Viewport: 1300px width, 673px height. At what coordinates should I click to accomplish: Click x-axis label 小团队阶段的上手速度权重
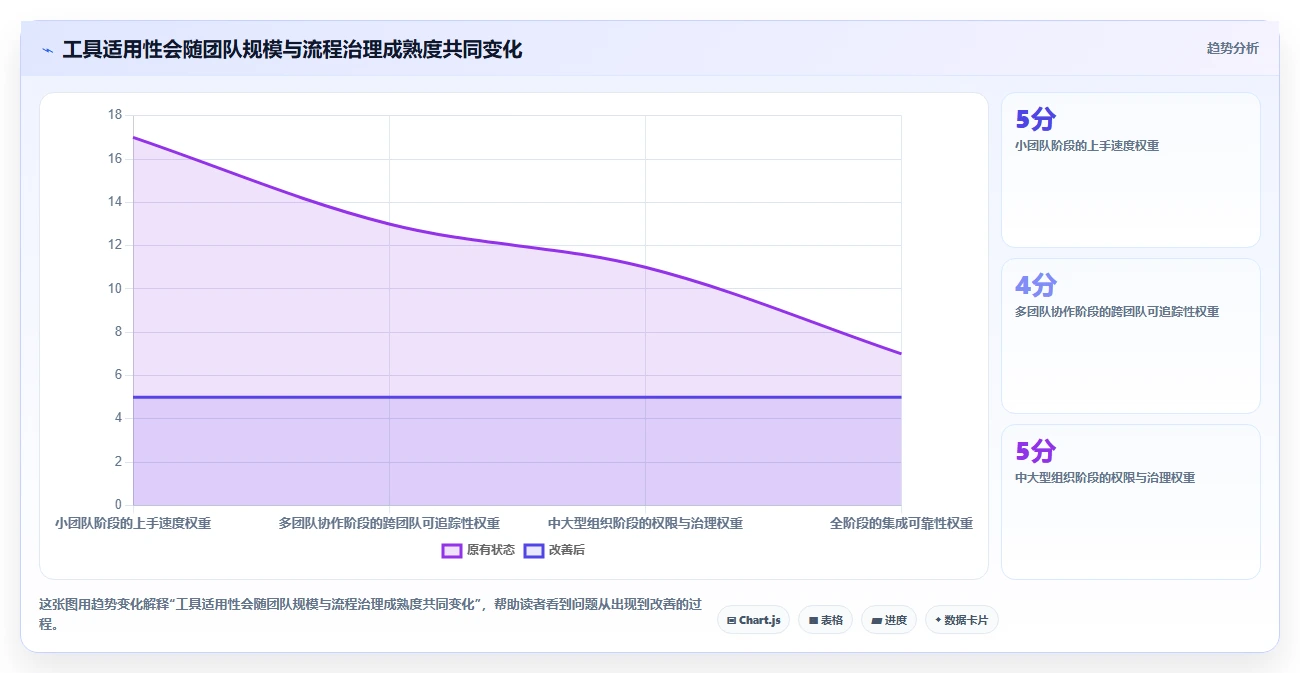(133, 523)
